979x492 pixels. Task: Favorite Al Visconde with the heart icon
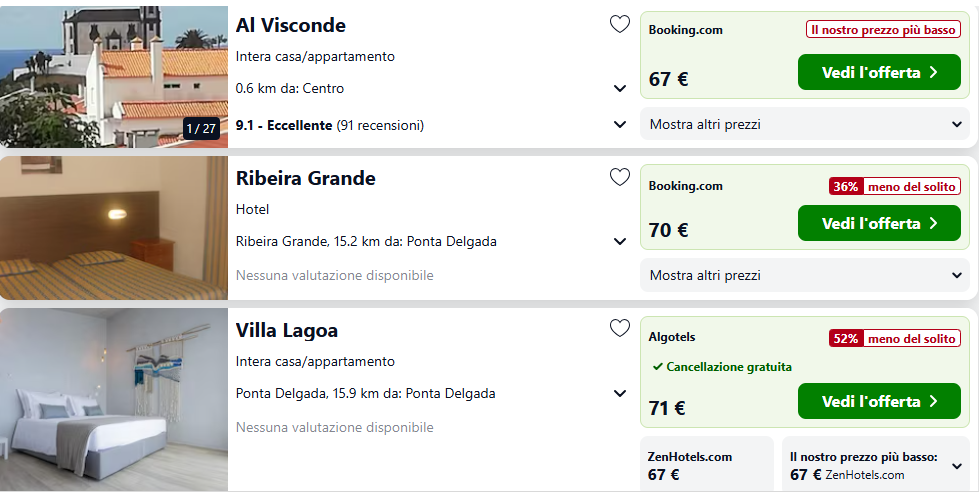pyautogui.click(x=620, y=25)
